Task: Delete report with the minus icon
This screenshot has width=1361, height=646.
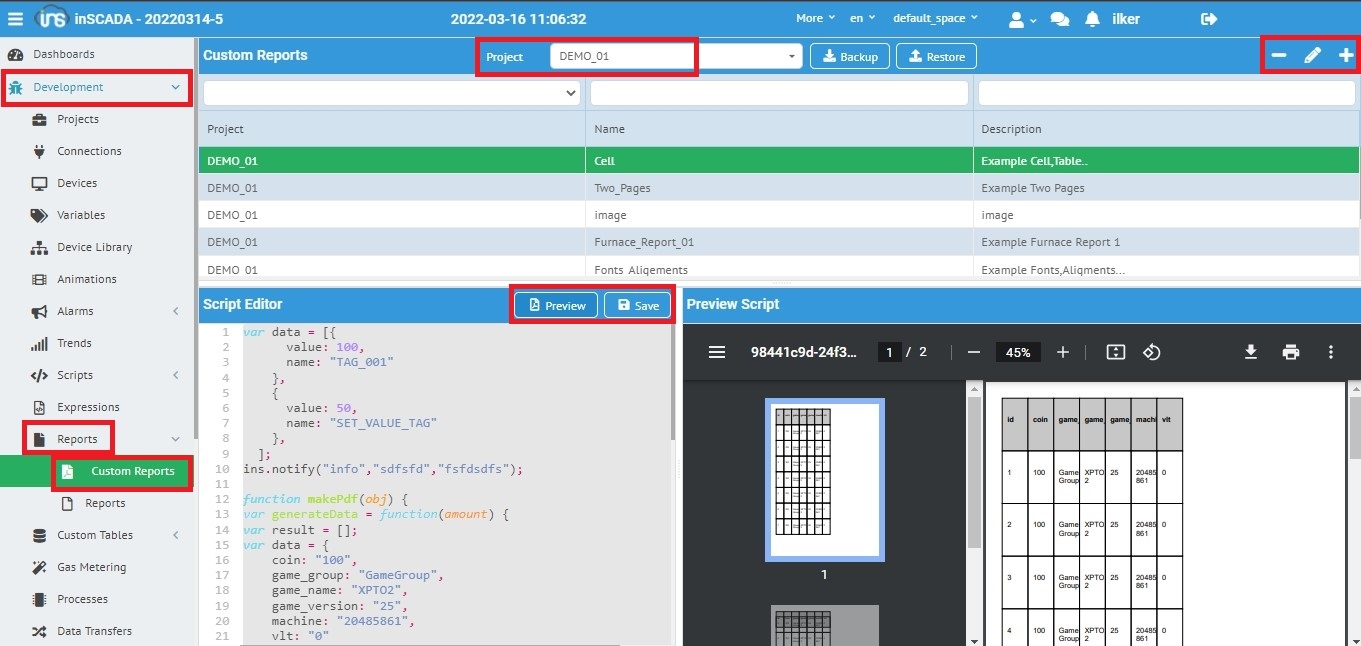Action: coord(1279,56)
